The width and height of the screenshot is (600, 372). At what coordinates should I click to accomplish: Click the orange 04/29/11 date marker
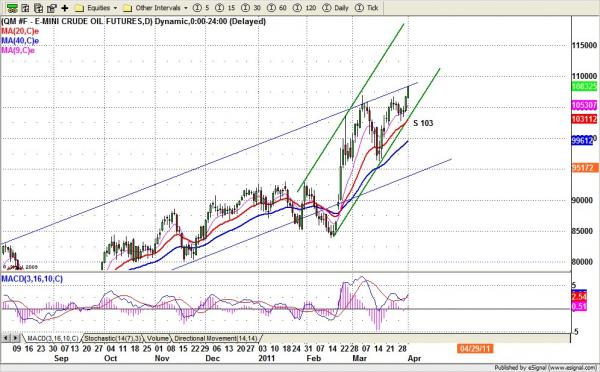474,349
